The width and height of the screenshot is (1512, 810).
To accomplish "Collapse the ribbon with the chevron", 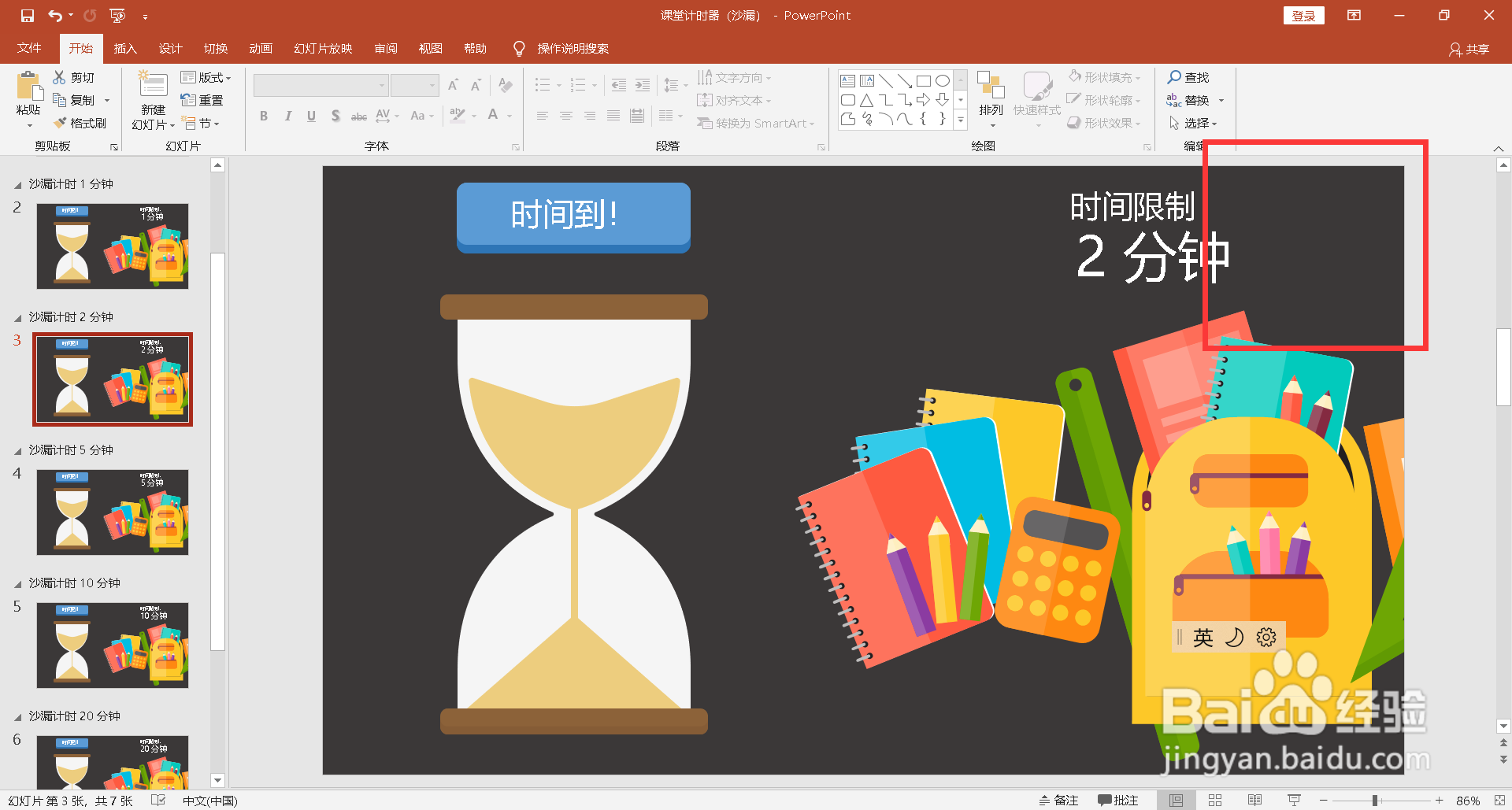I will tap(1499, 149).
